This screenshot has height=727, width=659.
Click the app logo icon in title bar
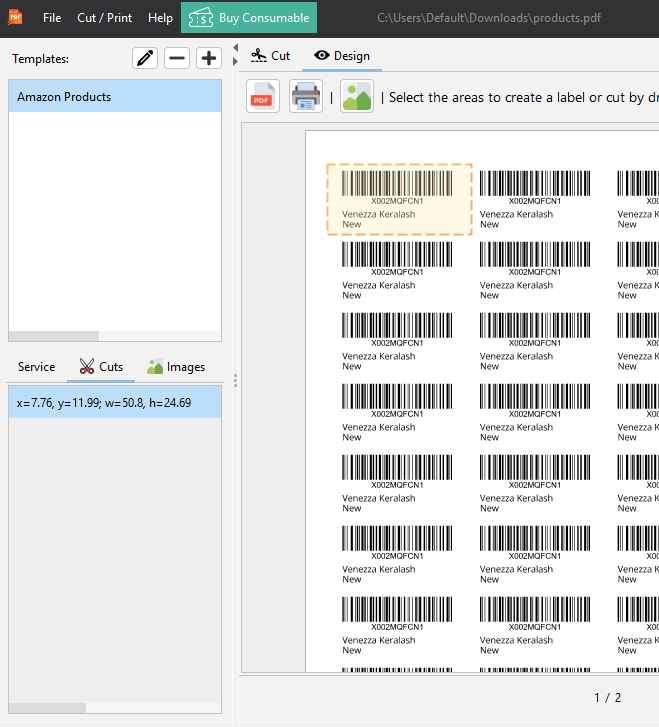coord(15,17)
